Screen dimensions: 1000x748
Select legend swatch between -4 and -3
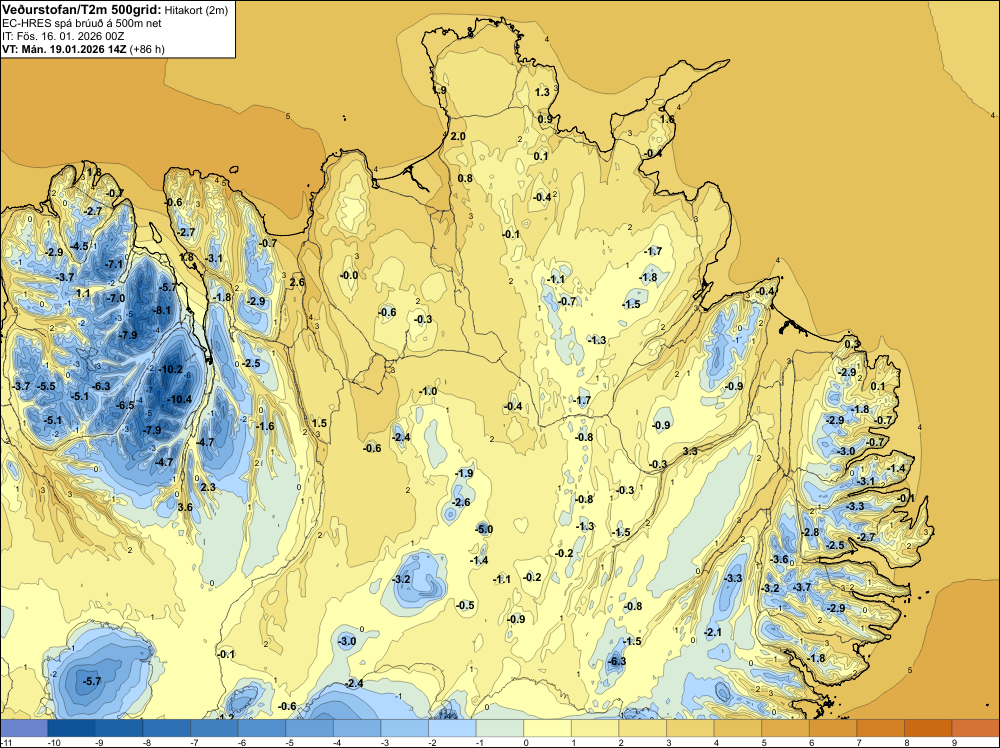click(x=357, y=728)
